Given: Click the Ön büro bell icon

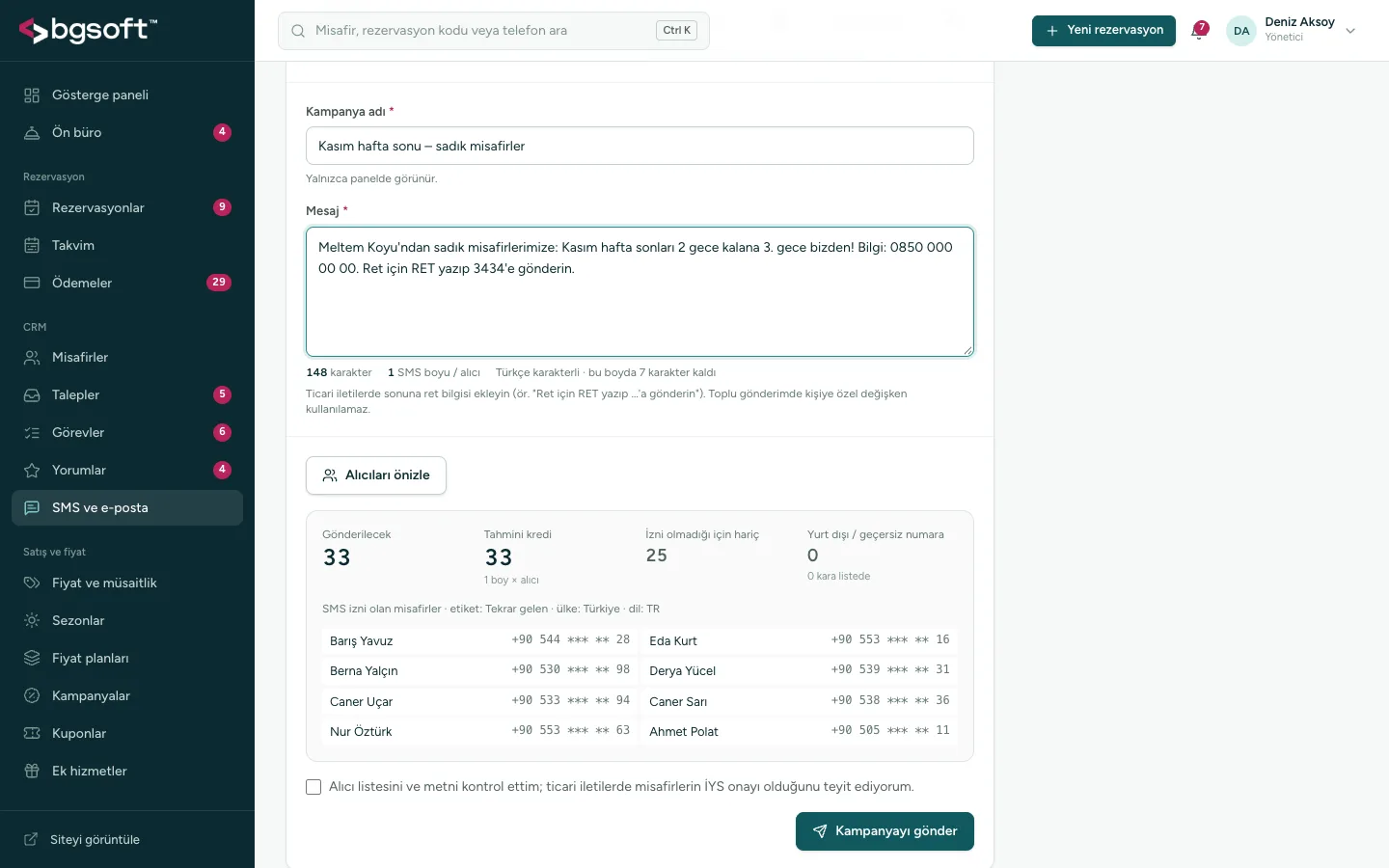Looking at the screenshot, I should coord(32,132).
